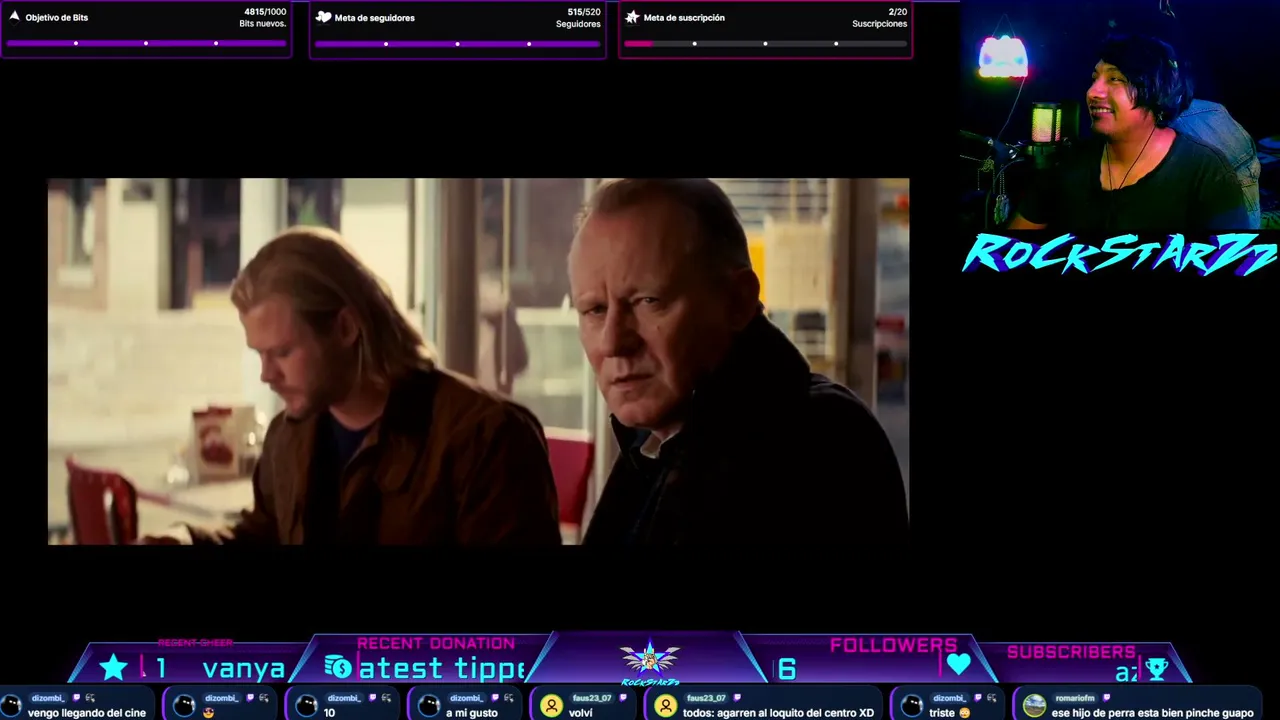The image size is (1280, 720).
Task: Click the faus23_07 avatar beside 'volví'
Action: point(551,706)
